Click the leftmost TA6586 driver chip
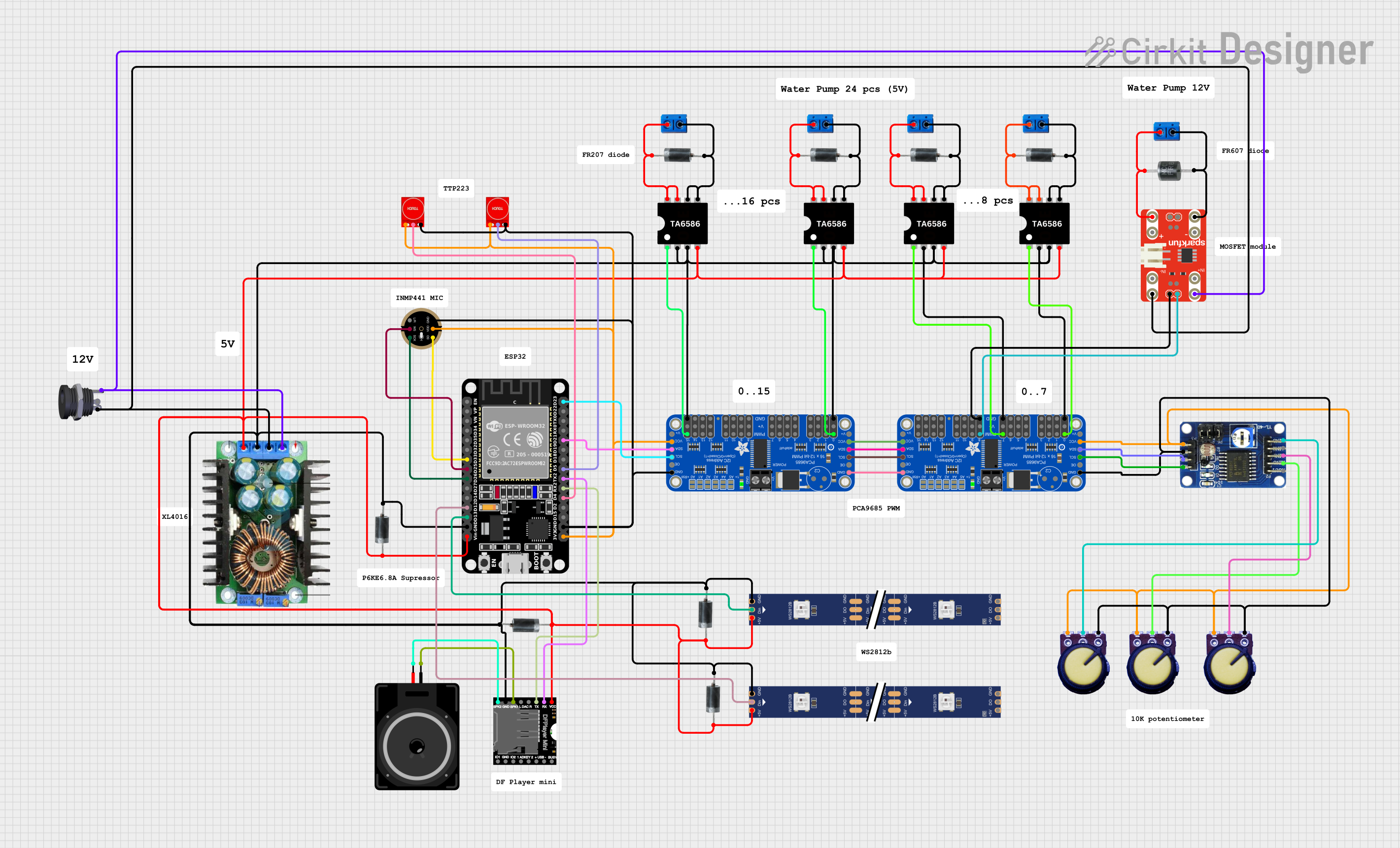 click(683, 224)
